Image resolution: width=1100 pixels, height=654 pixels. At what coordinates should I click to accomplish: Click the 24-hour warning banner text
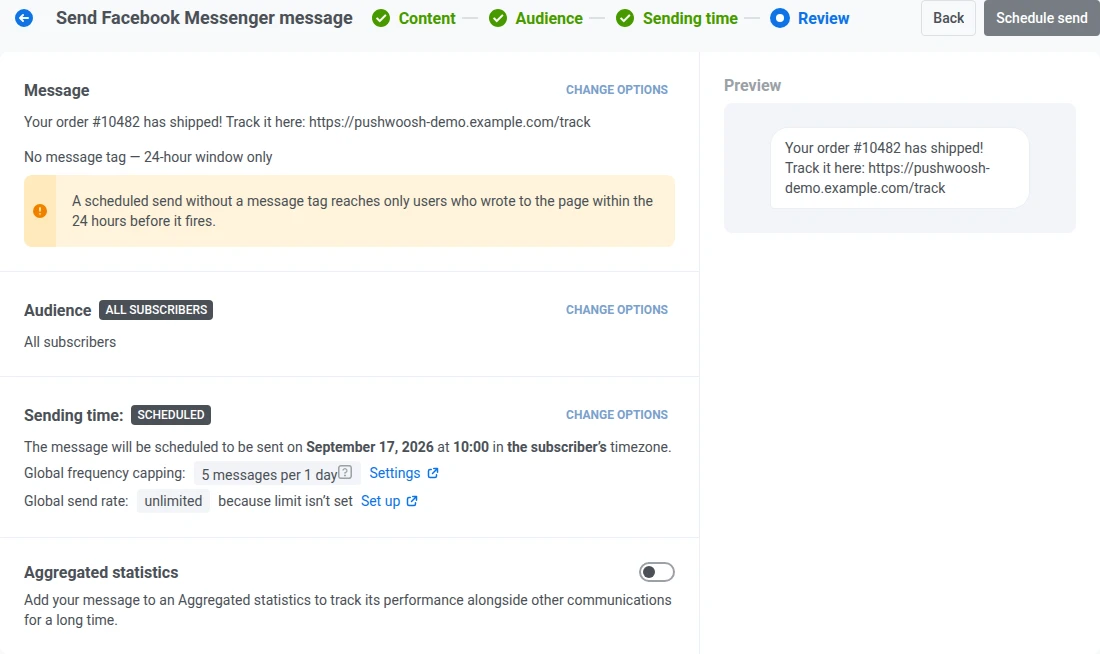[363, 211]
